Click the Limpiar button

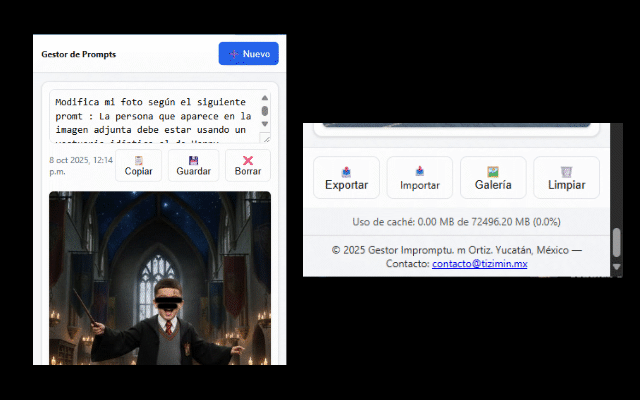coord(567,178)
